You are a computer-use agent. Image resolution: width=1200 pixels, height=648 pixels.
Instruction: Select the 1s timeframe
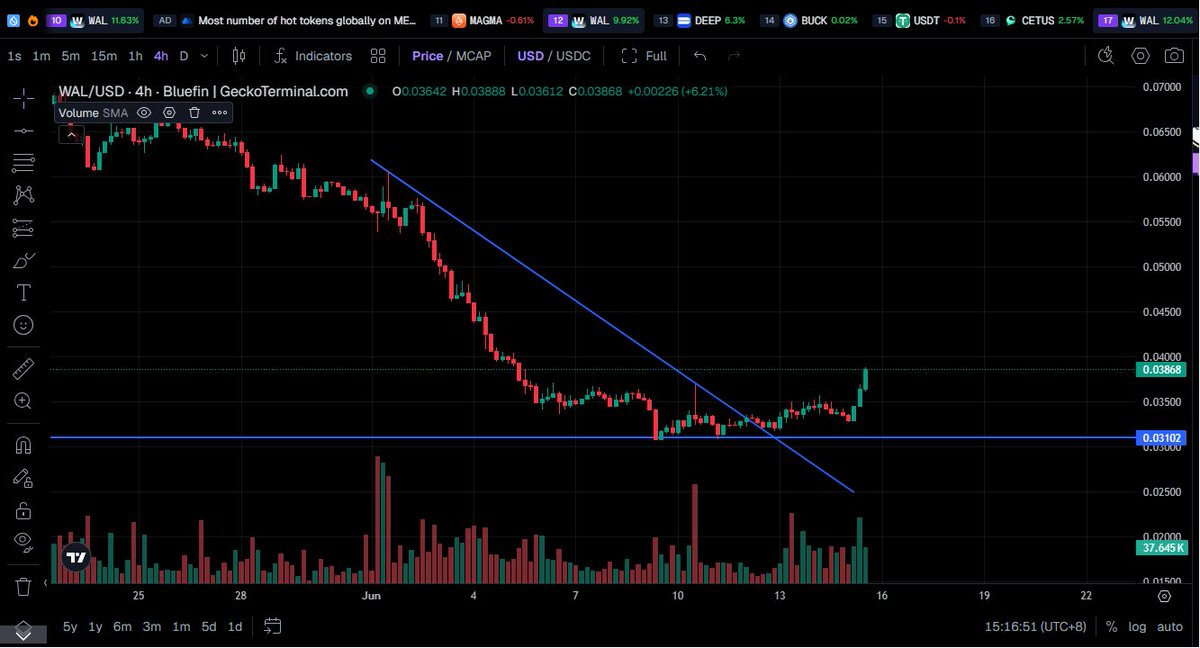pos(14,56)
